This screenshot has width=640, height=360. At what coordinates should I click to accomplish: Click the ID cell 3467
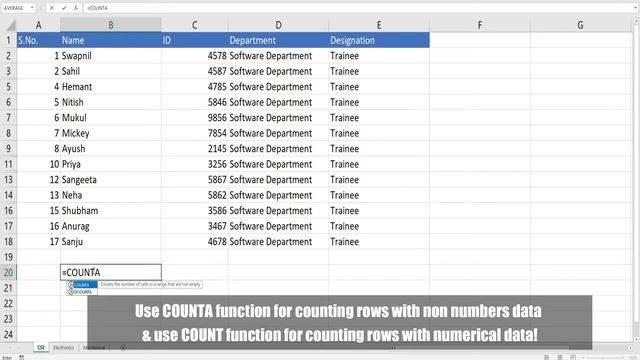tap(194, 226)
